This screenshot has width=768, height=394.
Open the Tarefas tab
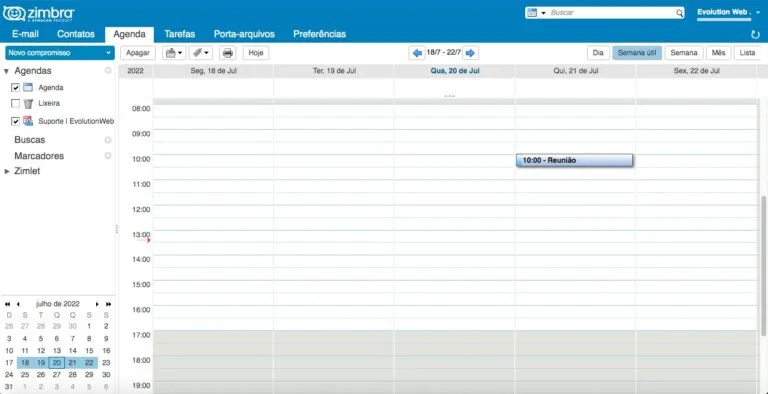(180, 34)
